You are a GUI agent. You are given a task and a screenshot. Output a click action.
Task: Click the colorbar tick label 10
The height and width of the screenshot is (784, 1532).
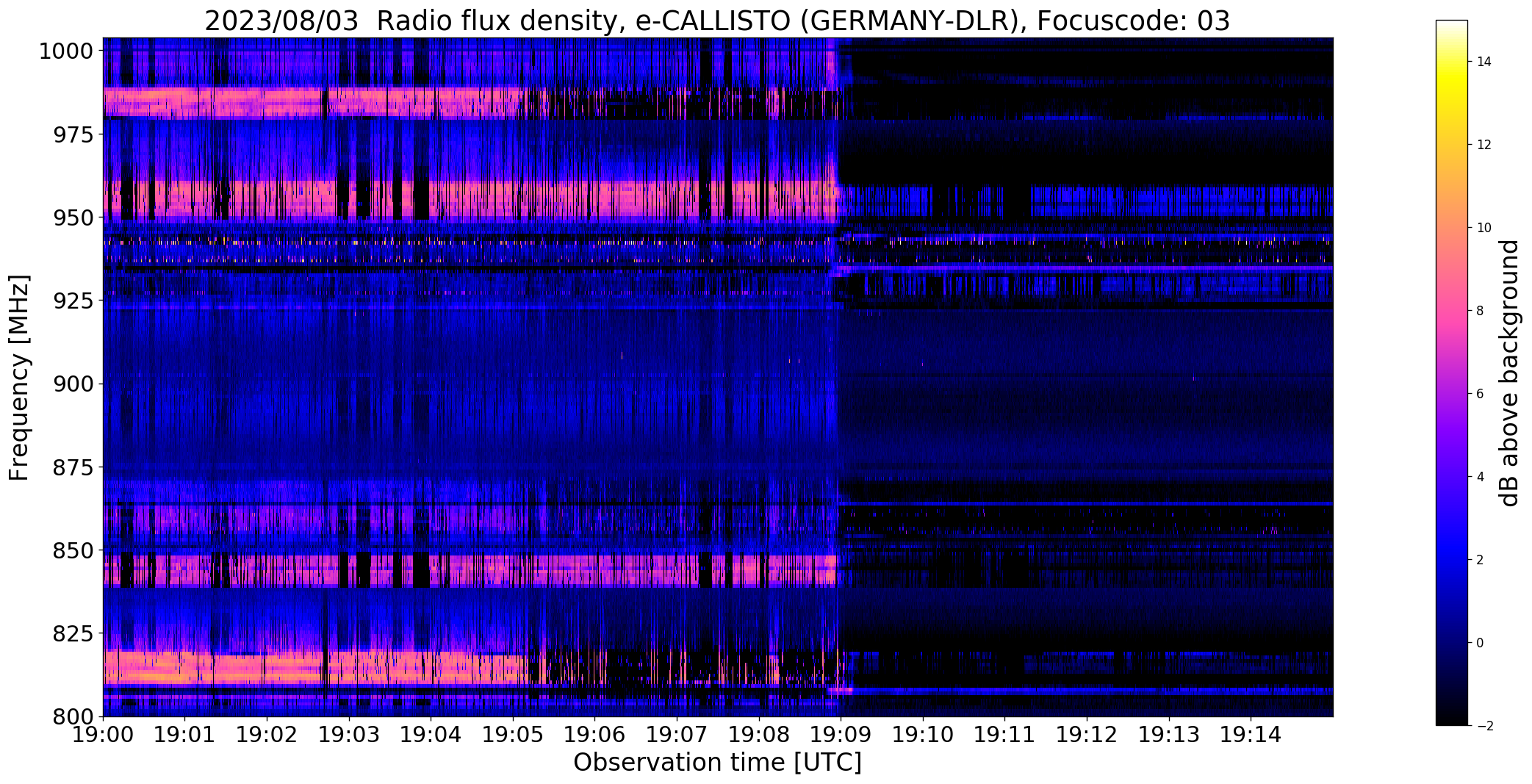pyautogui.click(x=1484, y=228)
